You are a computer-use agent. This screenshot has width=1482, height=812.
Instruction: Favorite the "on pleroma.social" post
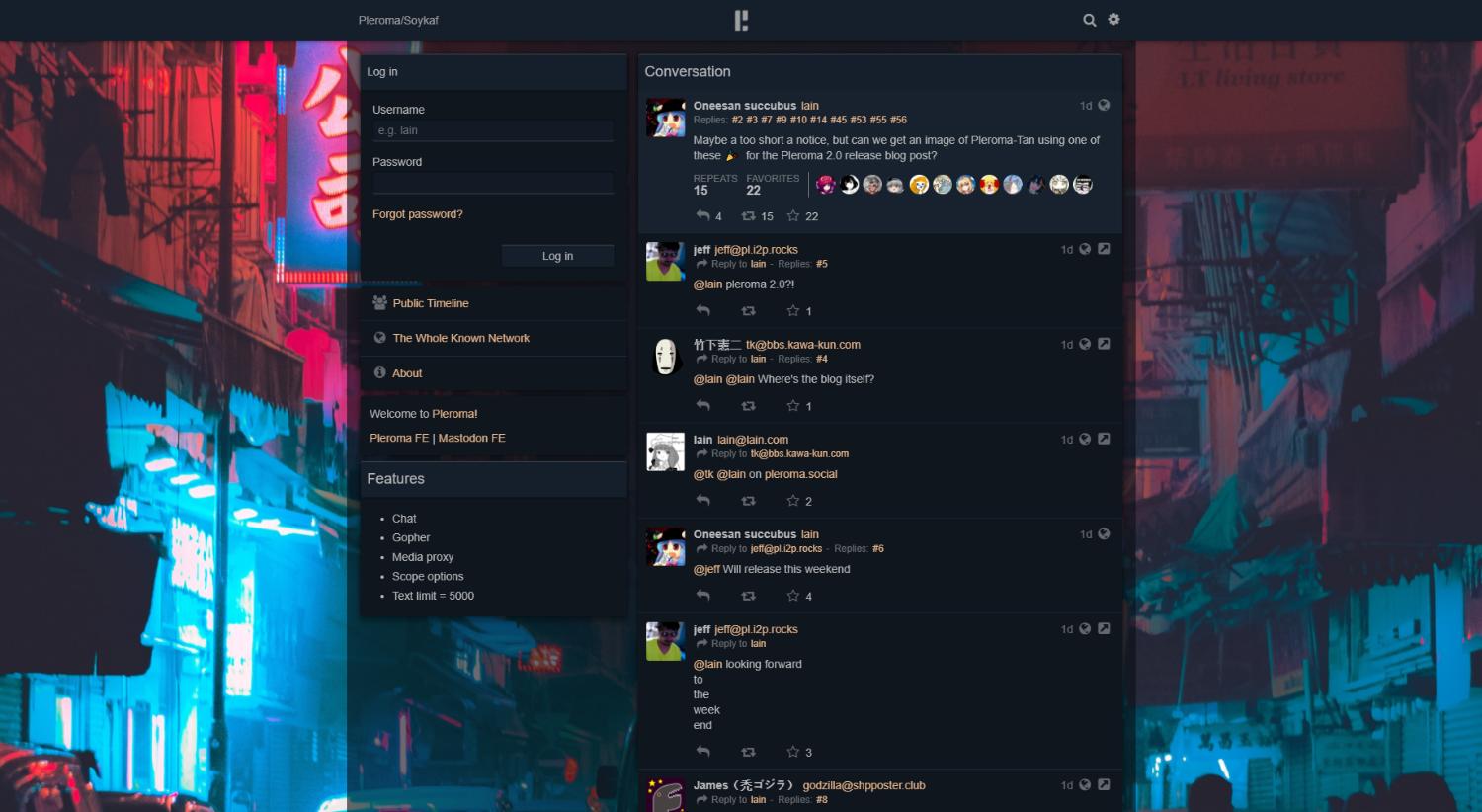[793, 500]
